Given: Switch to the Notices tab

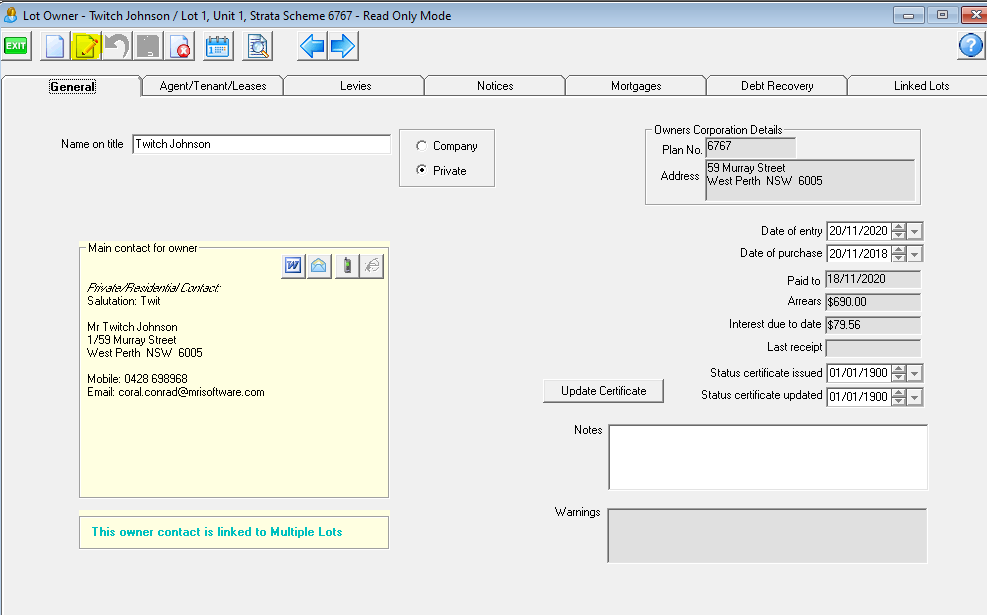Looking at the screenshot, I should point(495,86).
